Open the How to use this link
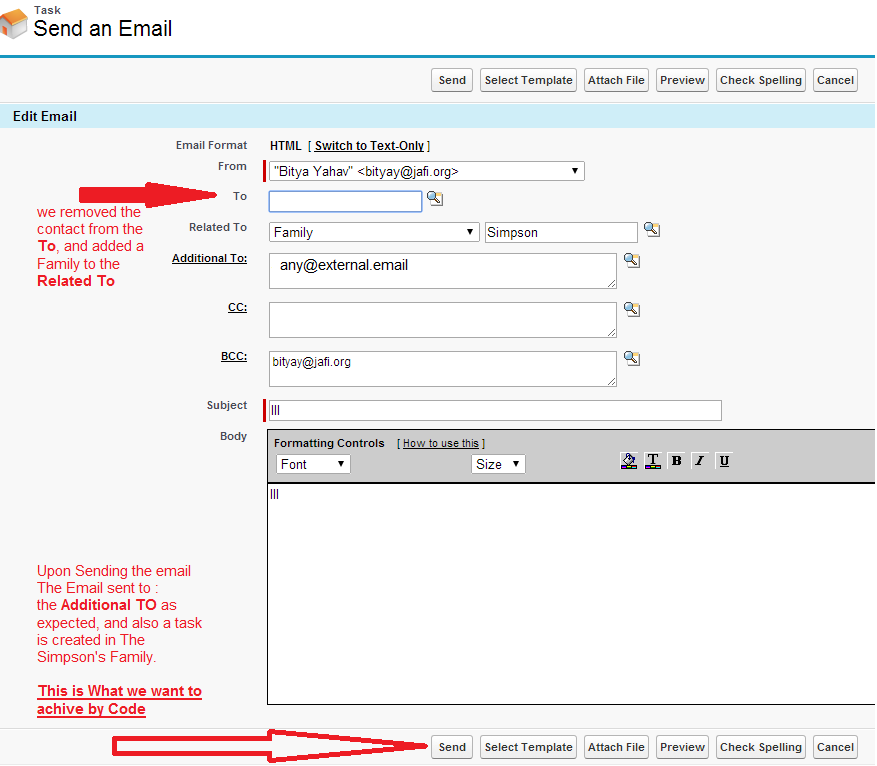877x766 pixels. (441, 443)
